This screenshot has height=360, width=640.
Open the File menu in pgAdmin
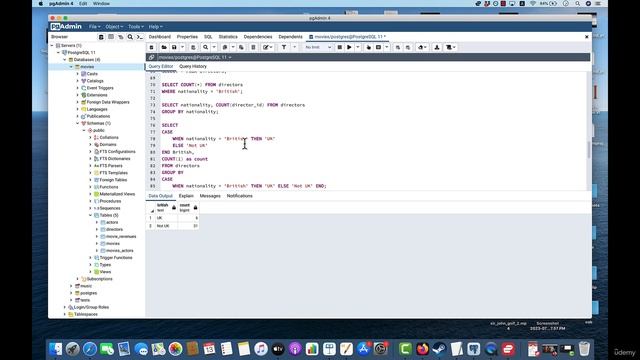pos(94,27)
